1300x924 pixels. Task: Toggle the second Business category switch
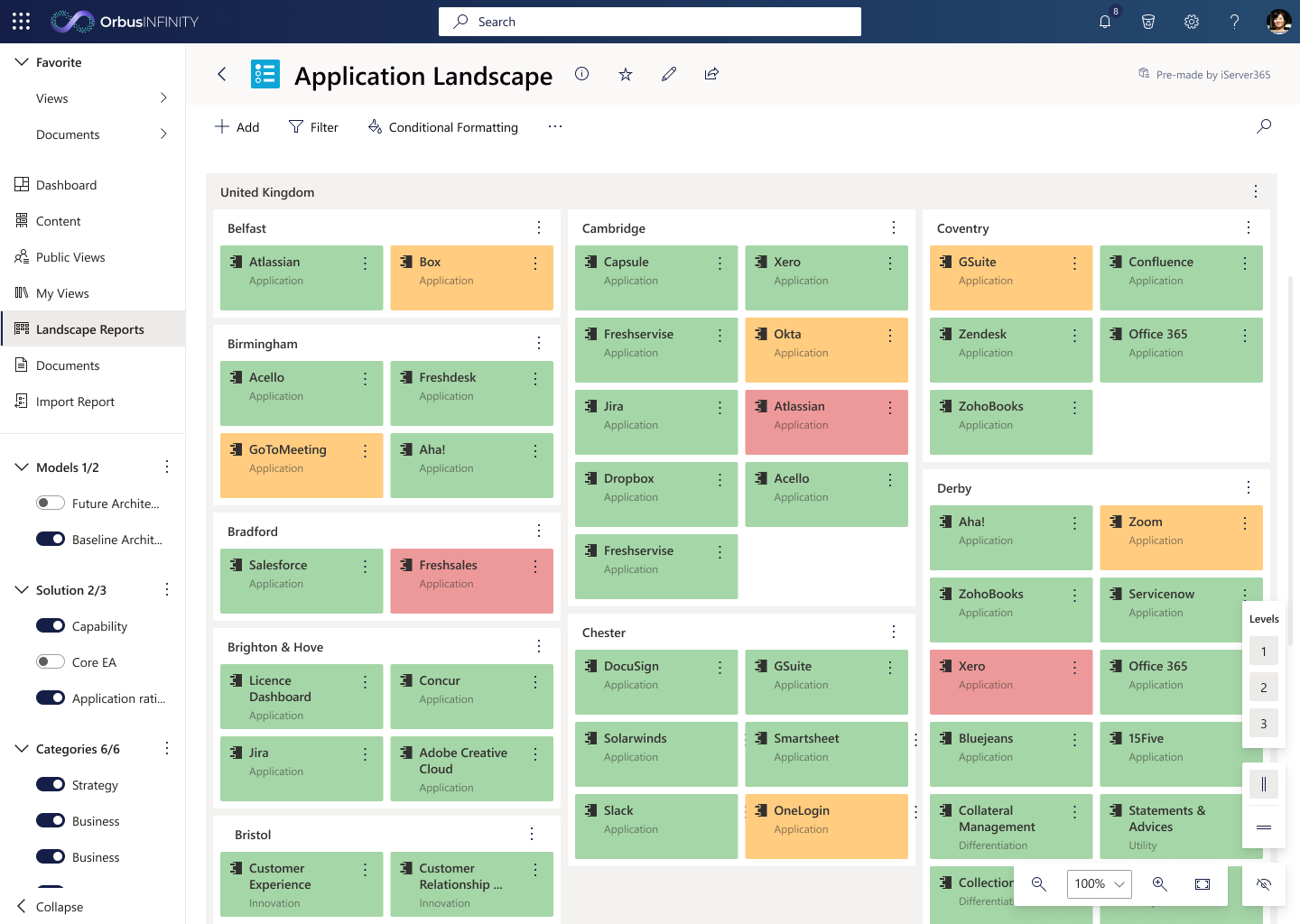pyautogui.click(x=51, y=856)
